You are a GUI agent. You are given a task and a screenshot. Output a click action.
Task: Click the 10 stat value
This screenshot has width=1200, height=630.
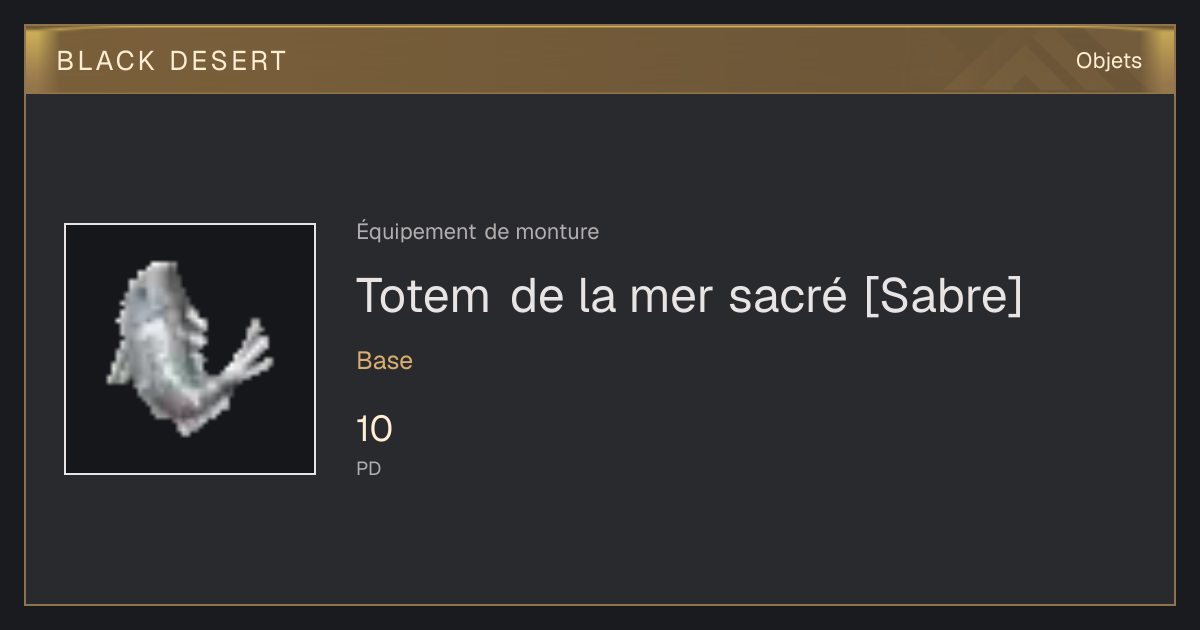click(x=375, y=430)
